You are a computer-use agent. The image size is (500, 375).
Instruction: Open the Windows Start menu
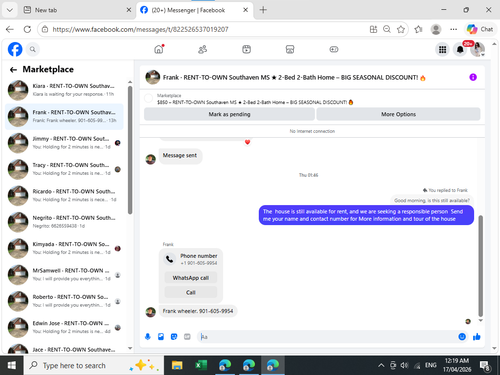click(12, 365)
